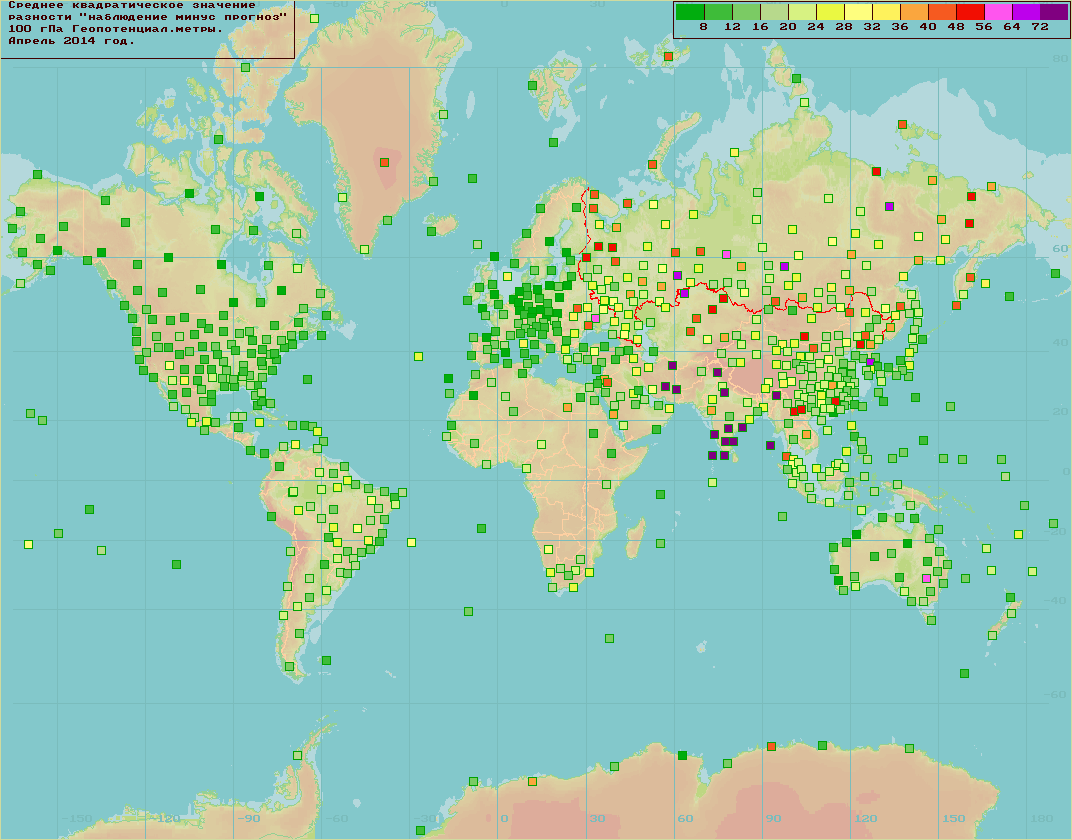Click the green legend swatch between 8 and 12
1072x840 pixels.
pos(718,12)
